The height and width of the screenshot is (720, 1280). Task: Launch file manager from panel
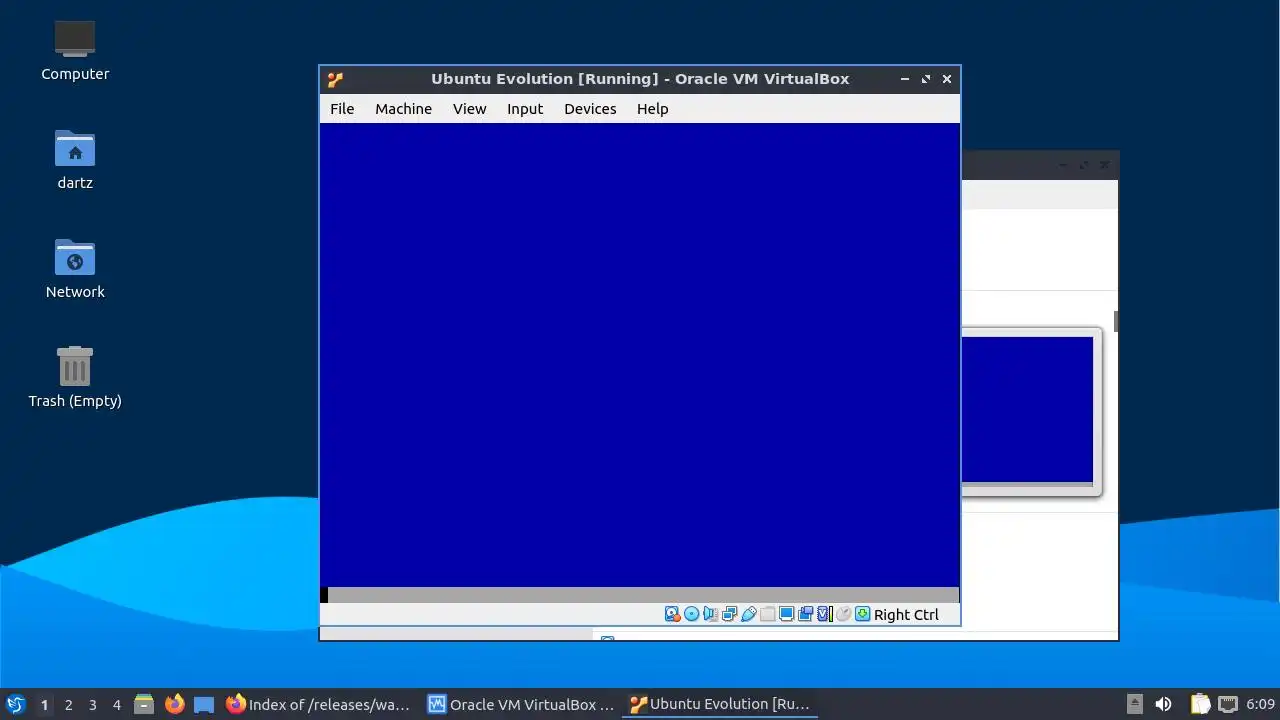tap(144, 704)
